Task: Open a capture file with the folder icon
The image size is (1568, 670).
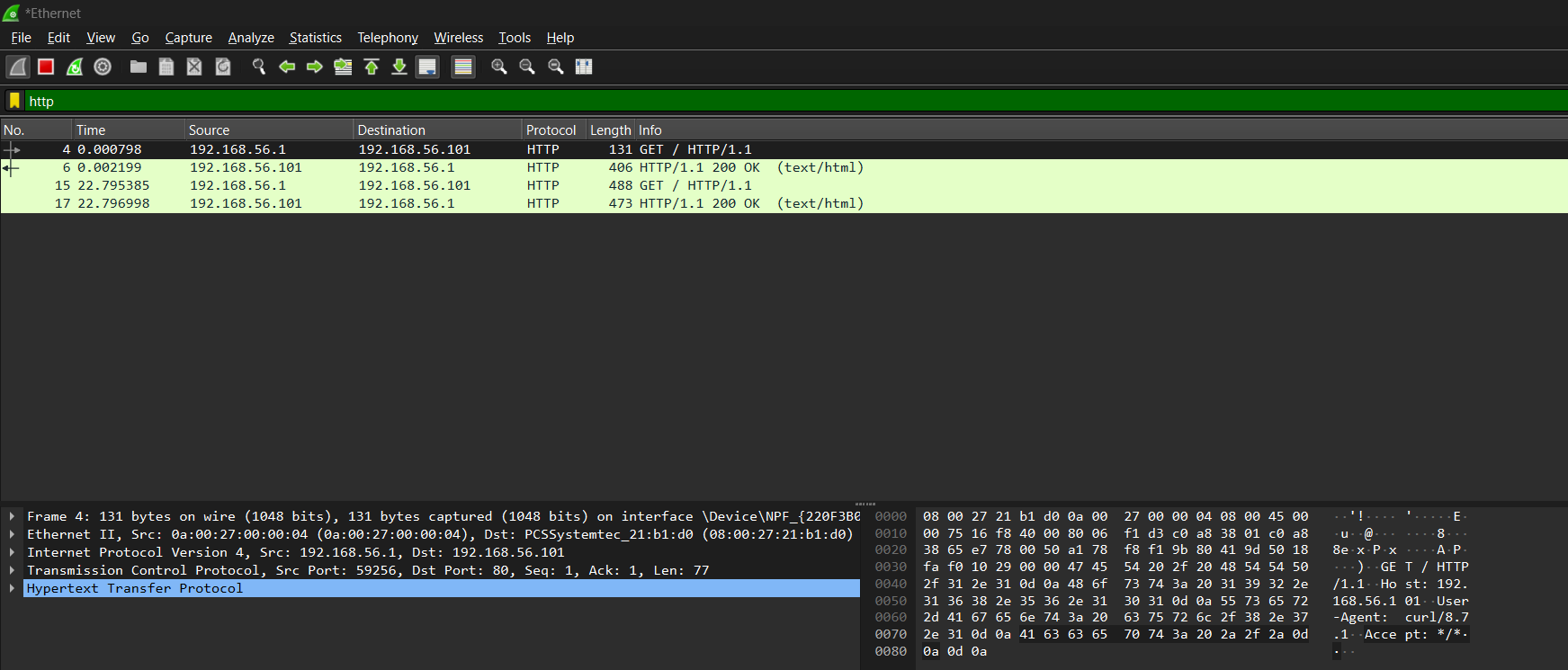Action: coord(139,67)
